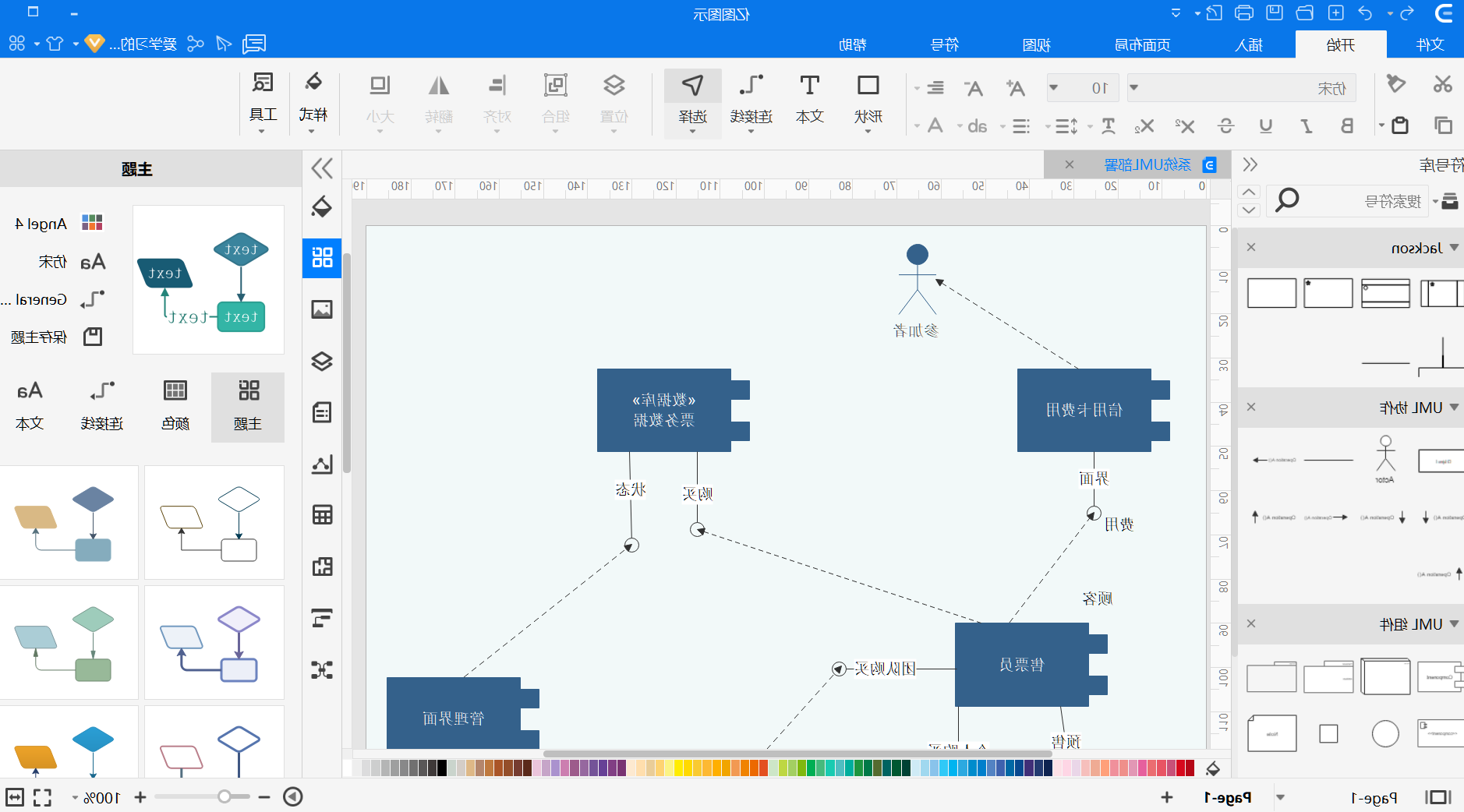
Task: Open the page list dropdown arrow
Action: (1280, 798)
